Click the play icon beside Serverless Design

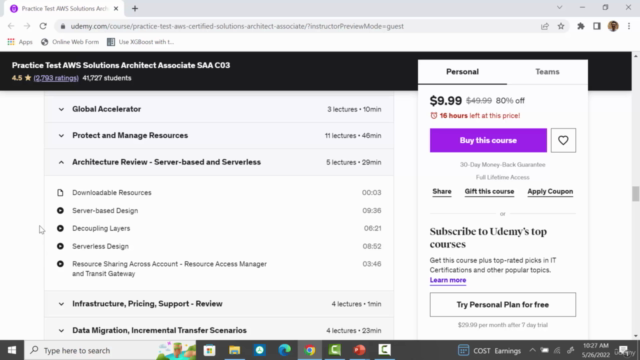coord(60,246)
